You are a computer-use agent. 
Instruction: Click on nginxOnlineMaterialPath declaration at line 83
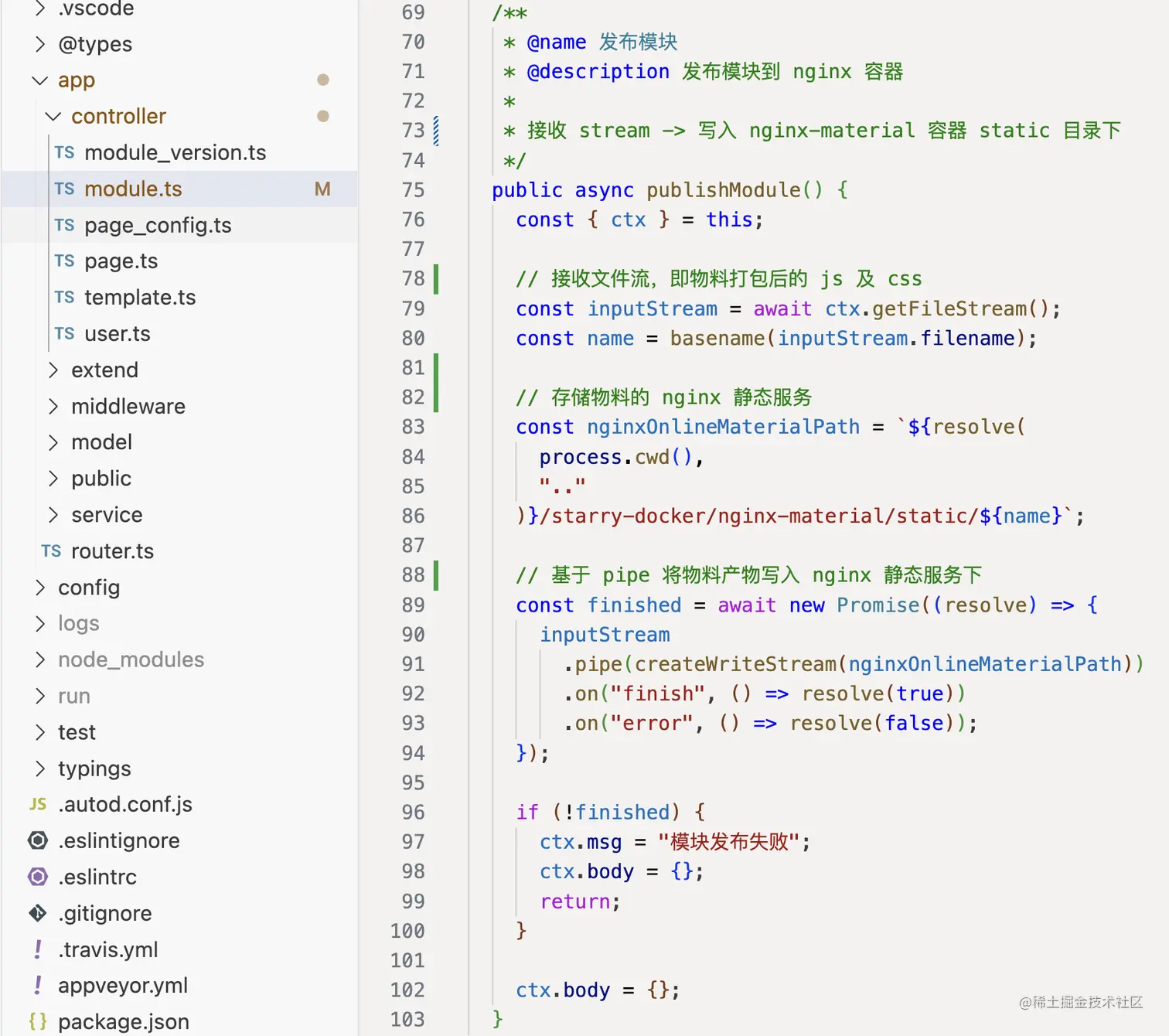pyautogui.click(x=724, y=428)
